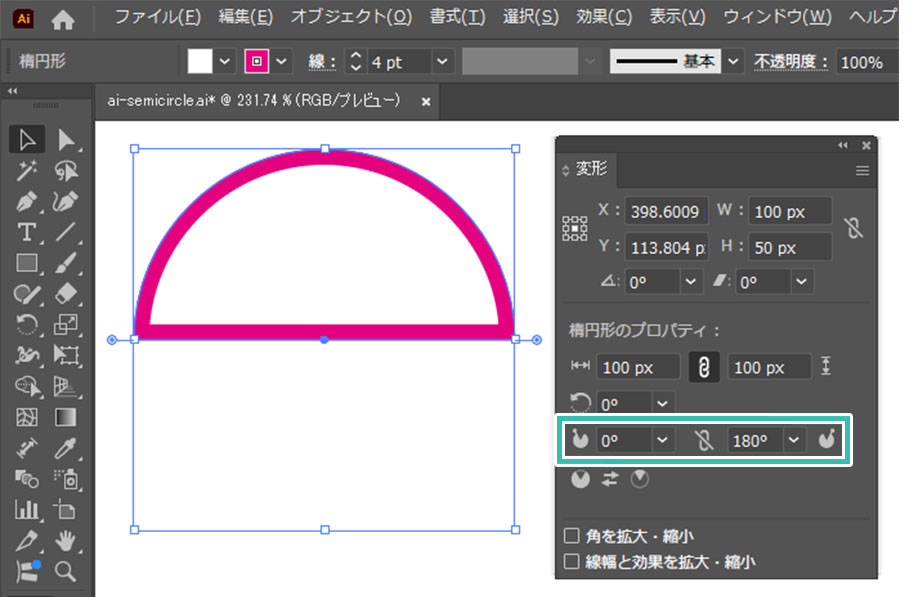Select the Pen tool in toolbar
The height and width of the screenshot is (597, 922).
(27, 201)
